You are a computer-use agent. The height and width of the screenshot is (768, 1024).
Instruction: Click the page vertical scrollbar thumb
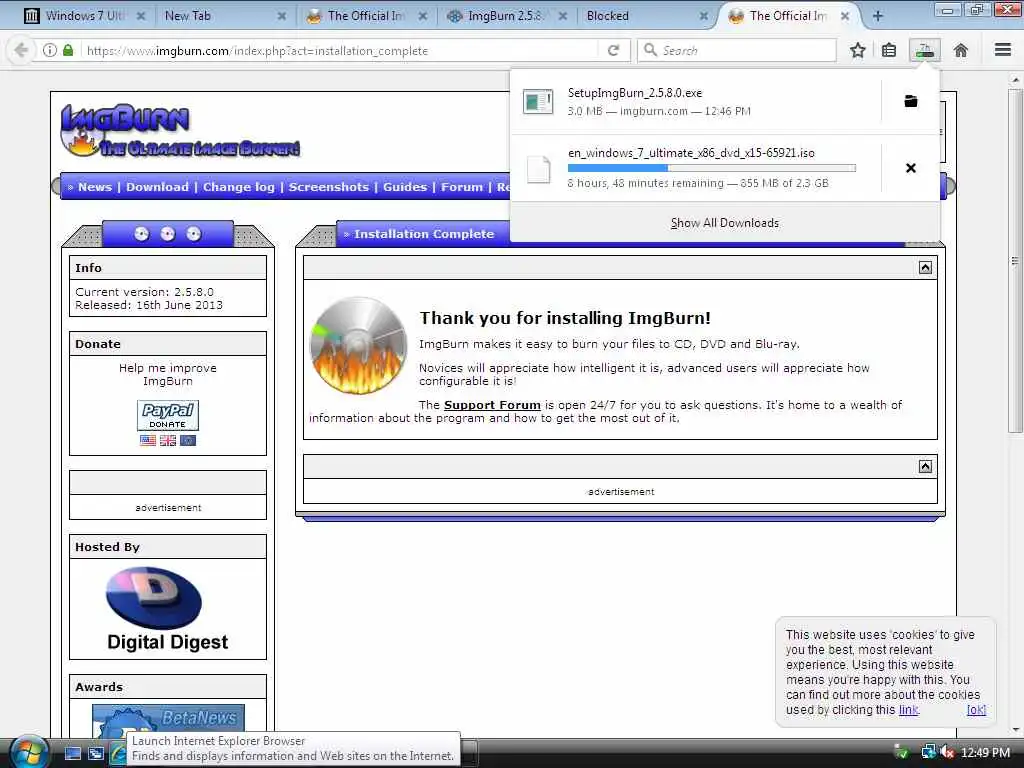click(1015, 261)
